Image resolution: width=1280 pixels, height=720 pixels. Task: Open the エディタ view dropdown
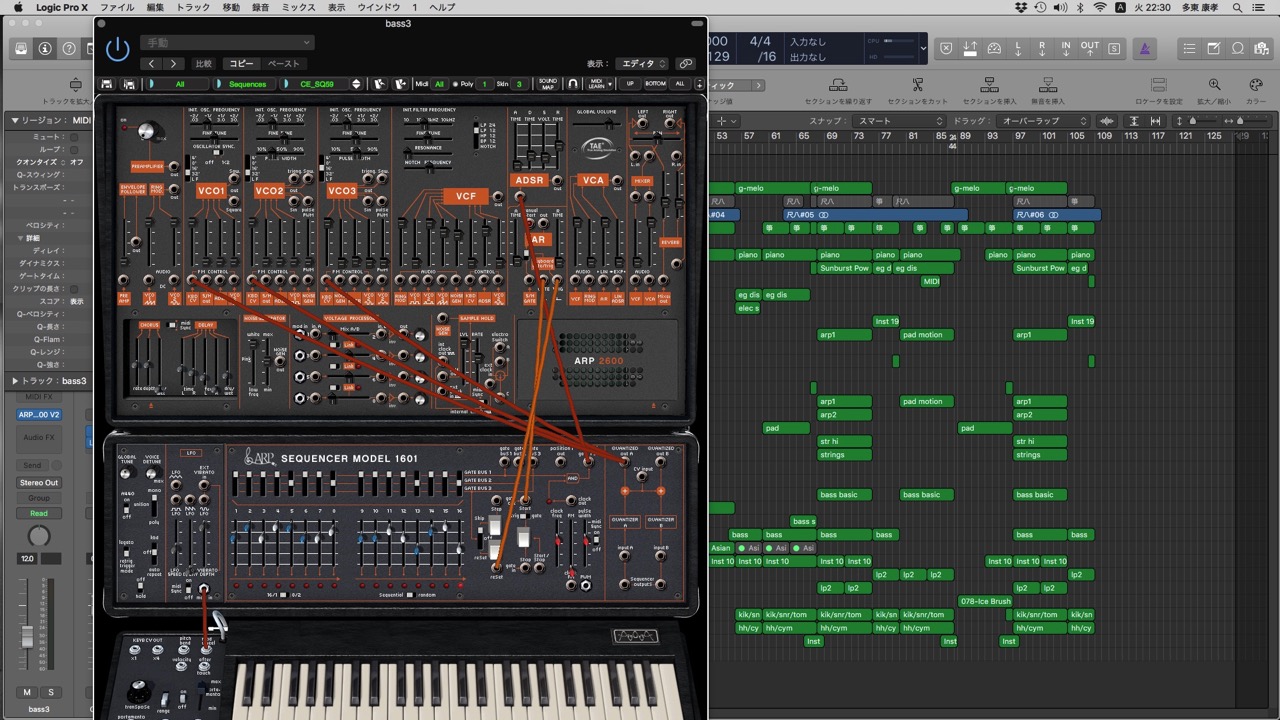click(642, 64)
